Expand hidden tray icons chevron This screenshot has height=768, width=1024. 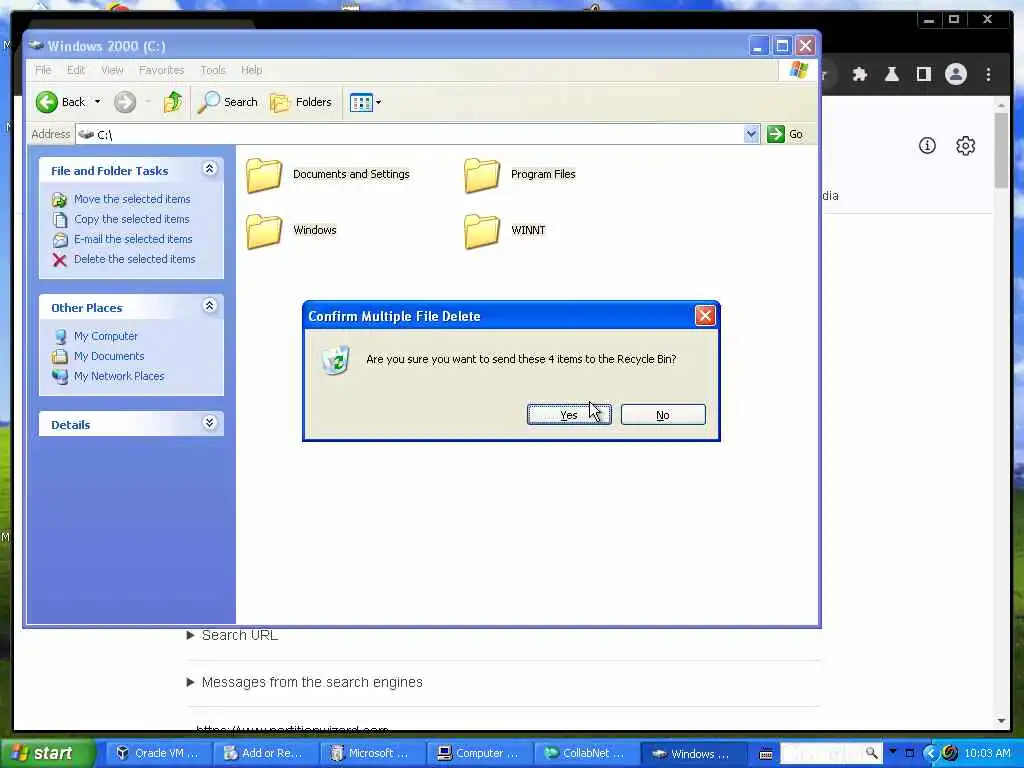click(x=932, y=753)
